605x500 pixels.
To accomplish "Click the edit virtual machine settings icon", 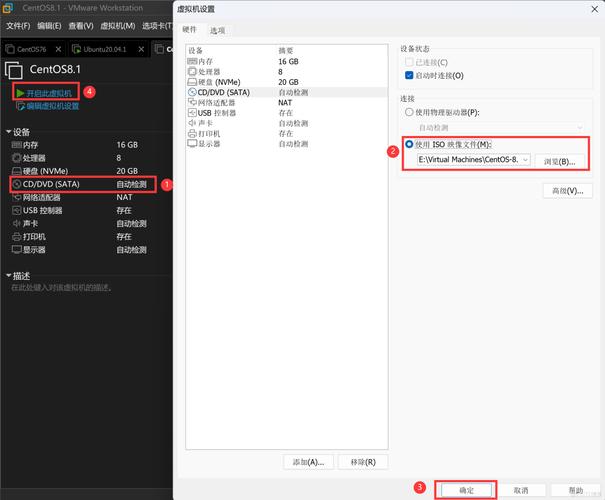I will coord(20,106).
